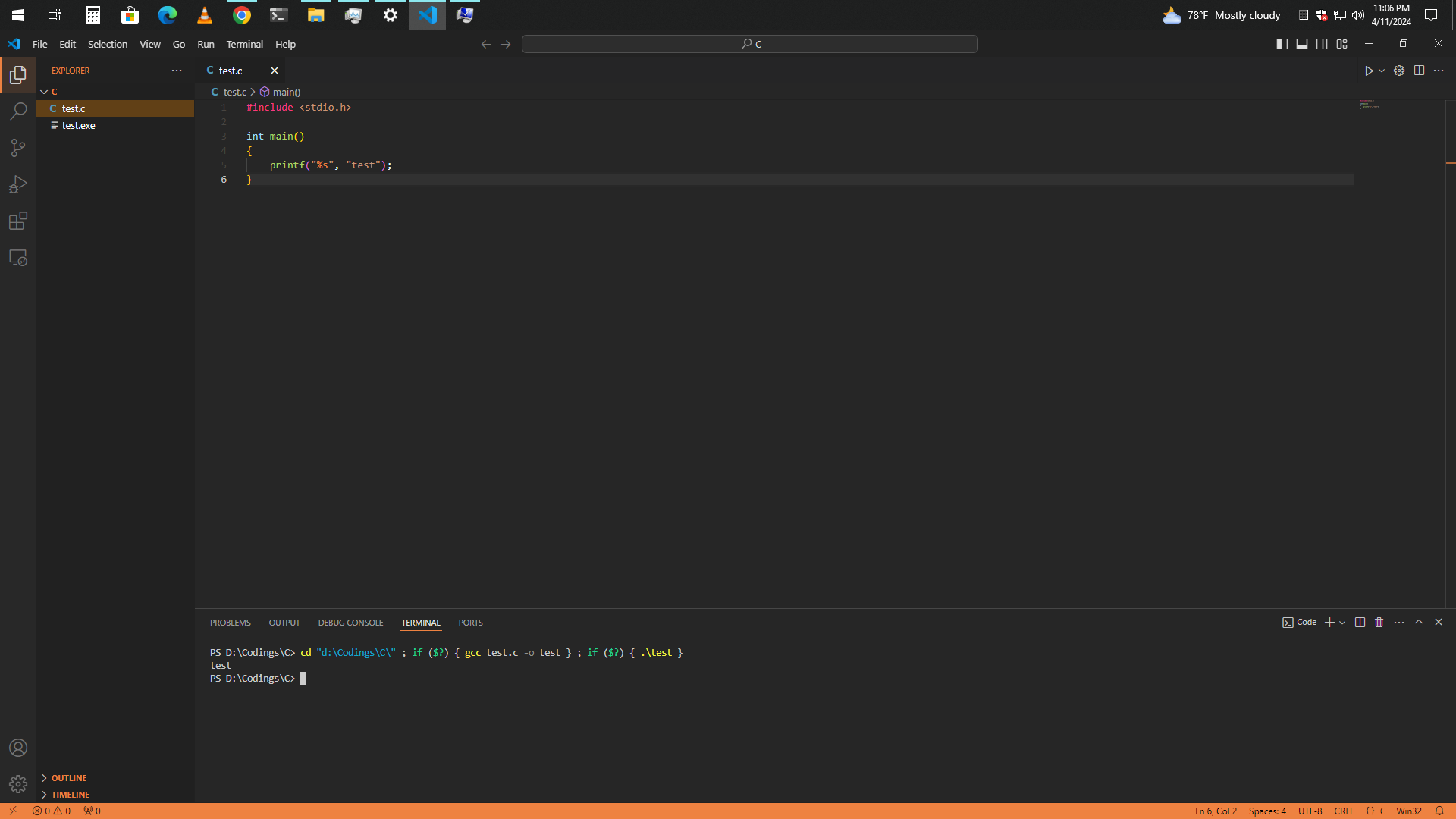Click the minimap code overview
The width and height of the screenshot is (1456, 819).
pyautogui.click(x=1370, y=104)
